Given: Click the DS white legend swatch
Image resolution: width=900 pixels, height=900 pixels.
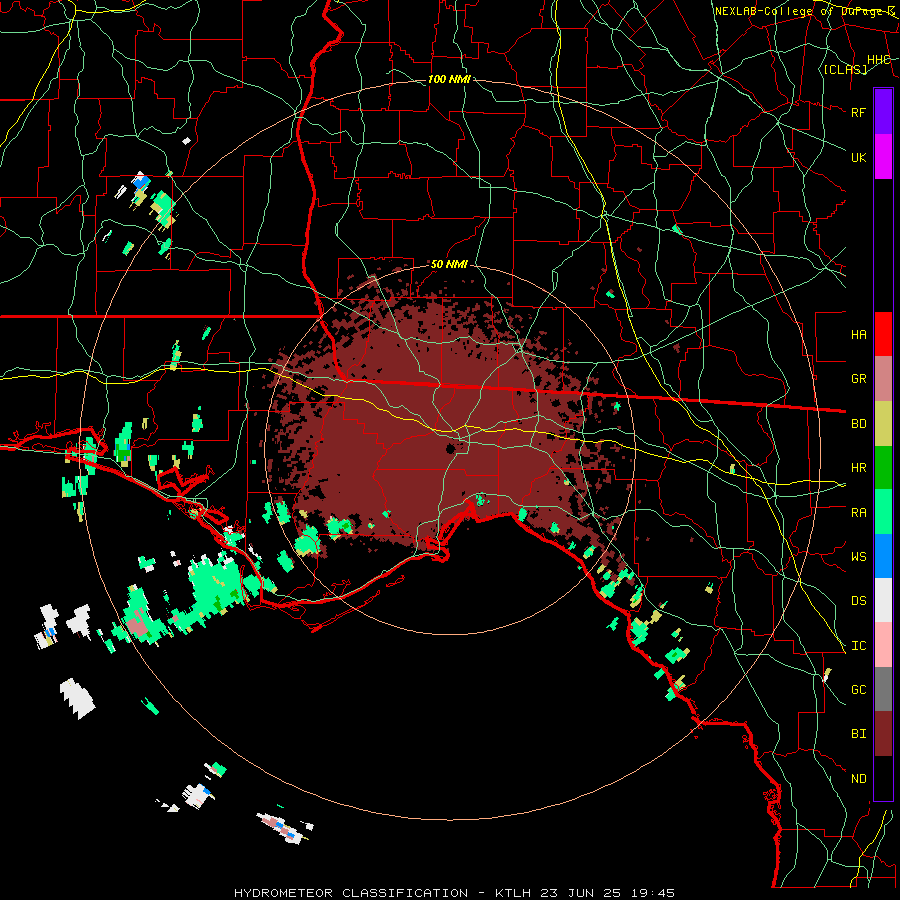Looking at the screenshot, I should (883, 600).
